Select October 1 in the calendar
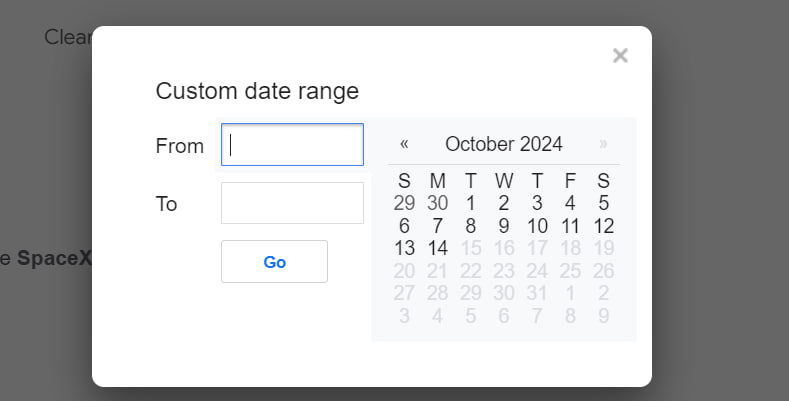The width and height of the screenshot is (789, 401). coord(471,203)
